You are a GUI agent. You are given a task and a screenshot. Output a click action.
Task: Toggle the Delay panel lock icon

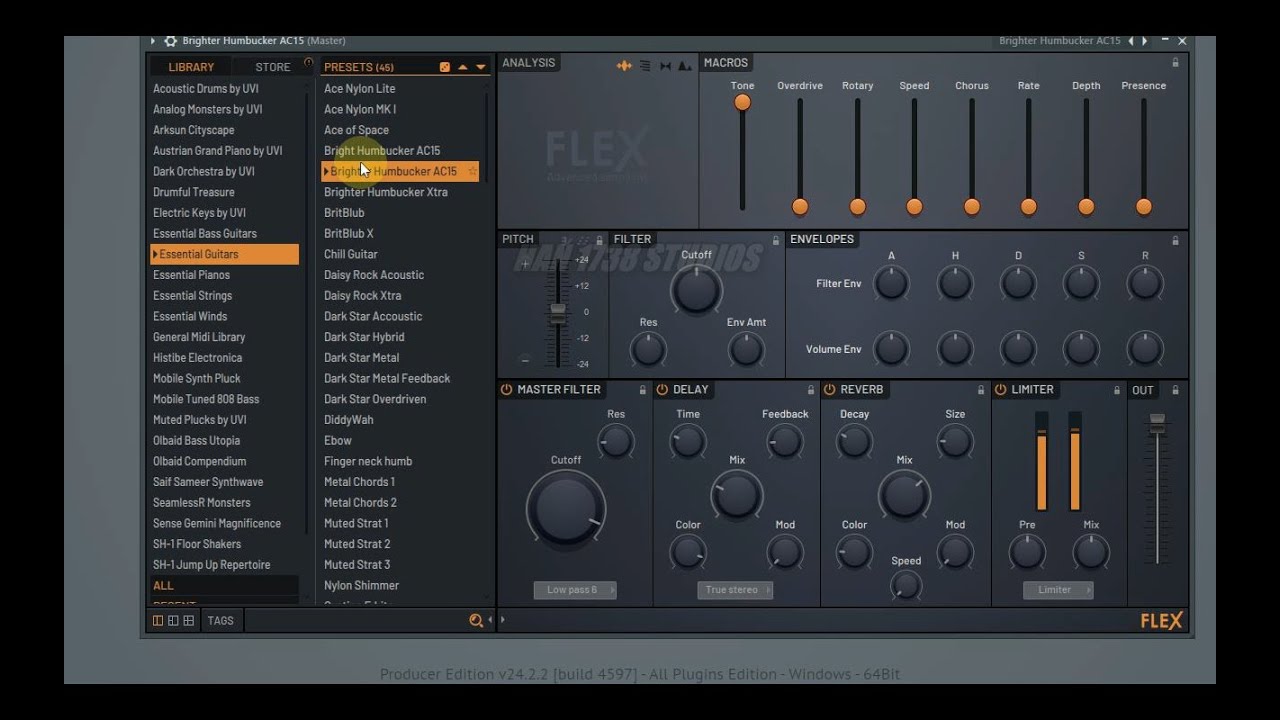810,390
